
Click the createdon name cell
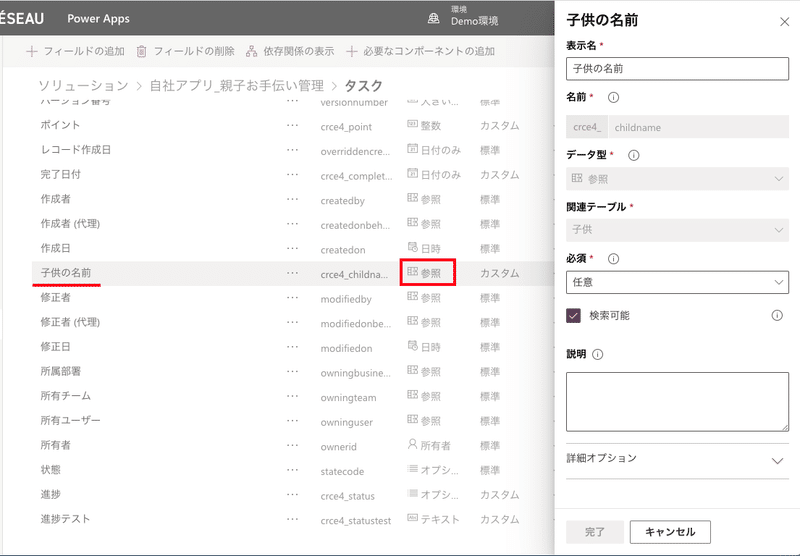(x=342, y=250)
